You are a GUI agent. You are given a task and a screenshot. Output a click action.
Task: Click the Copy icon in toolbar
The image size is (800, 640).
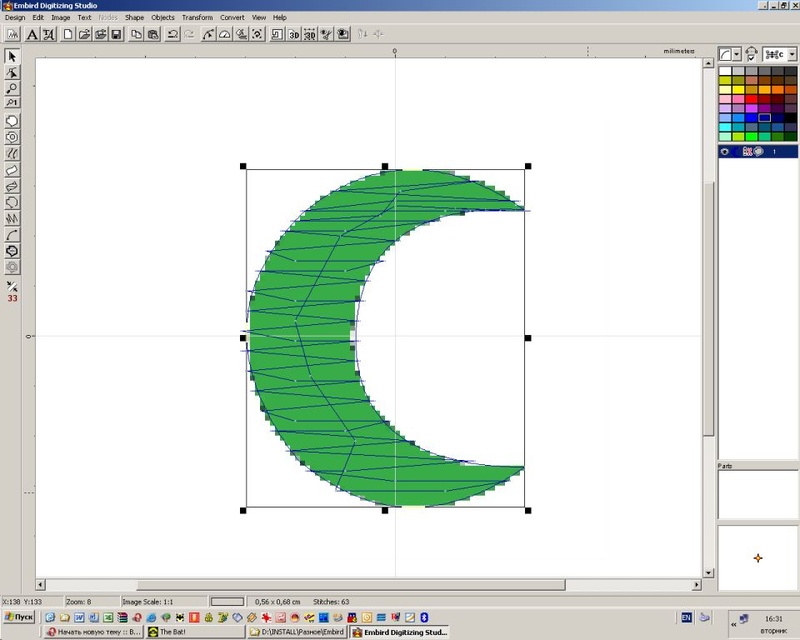pyautogui.click(x=136, y=35)
